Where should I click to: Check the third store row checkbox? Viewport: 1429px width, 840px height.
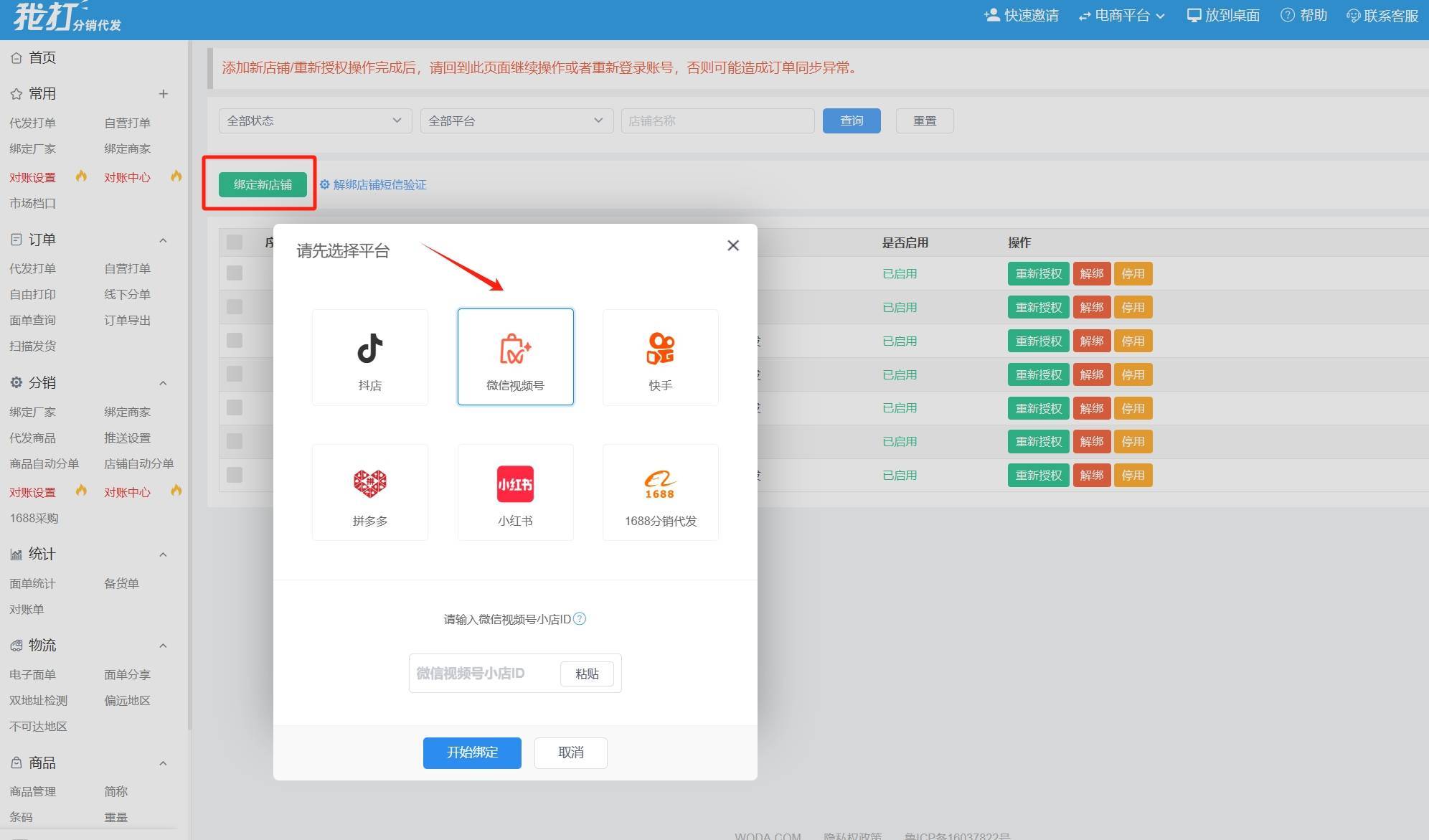(x=235, y=340)
